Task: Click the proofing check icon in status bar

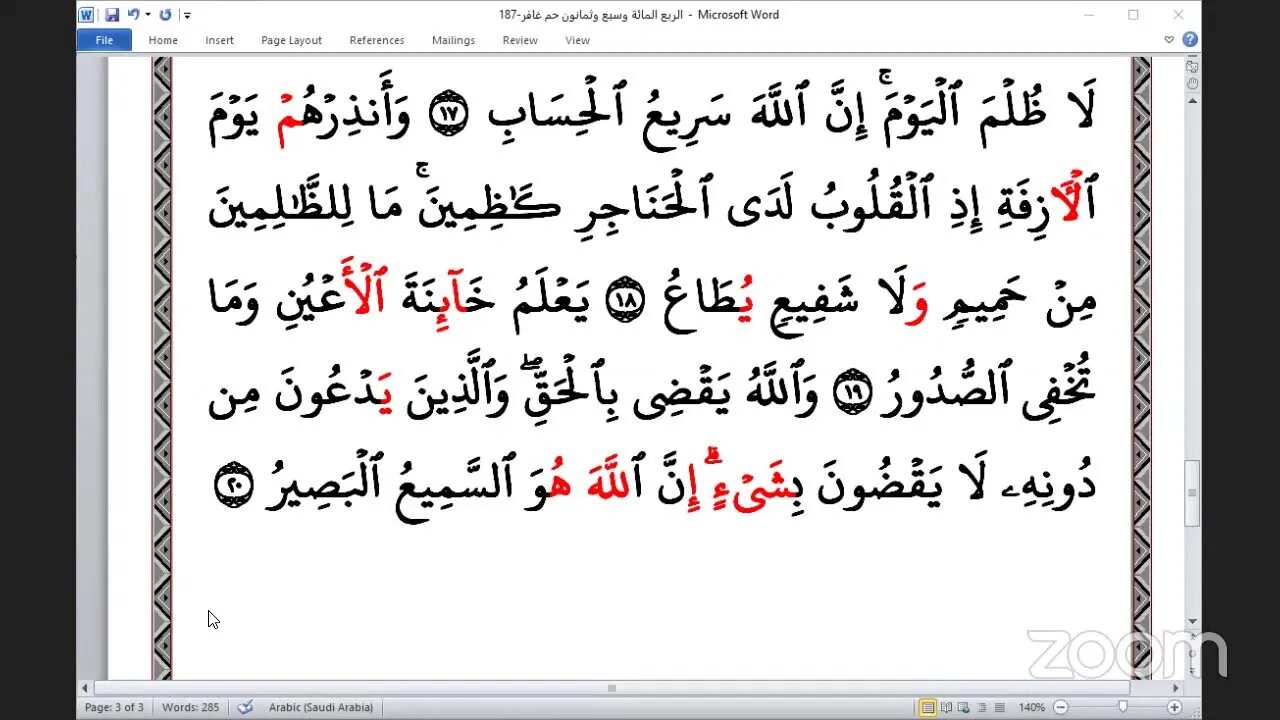Action: pyautogui.click(x=245, y=707)
